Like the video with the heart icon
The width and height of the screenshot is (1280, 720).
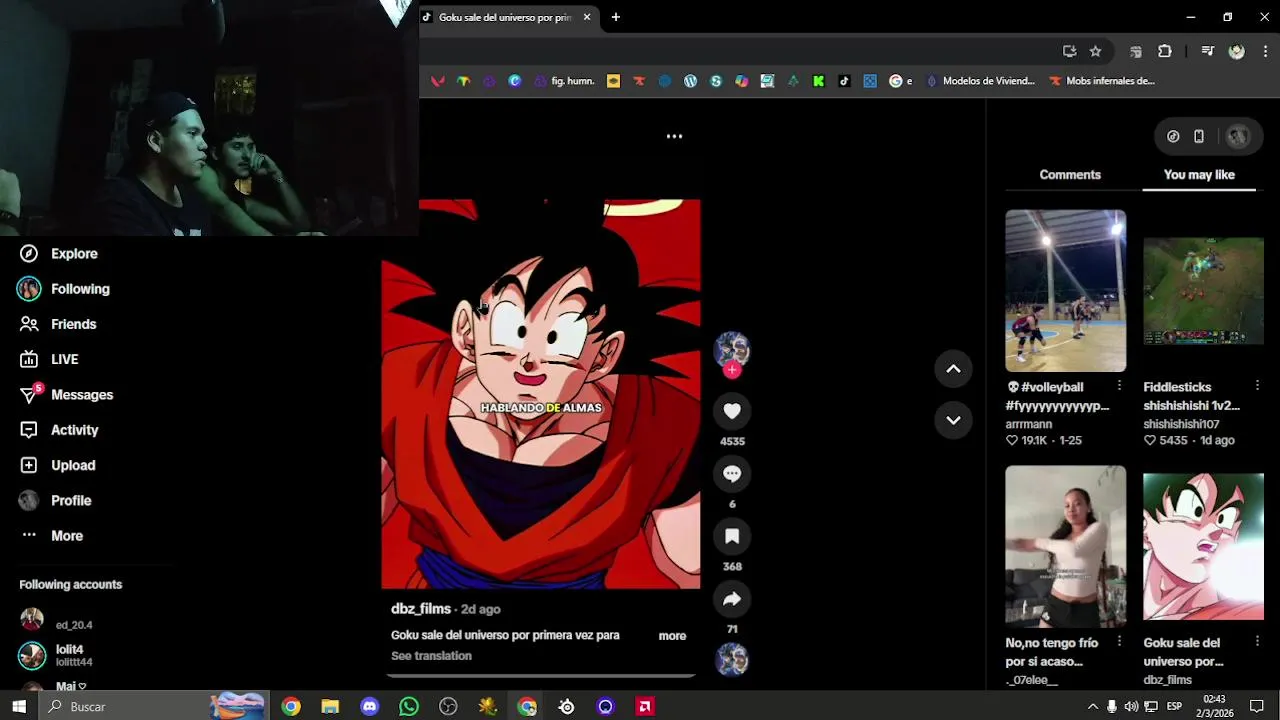click(x=732, y=411)
